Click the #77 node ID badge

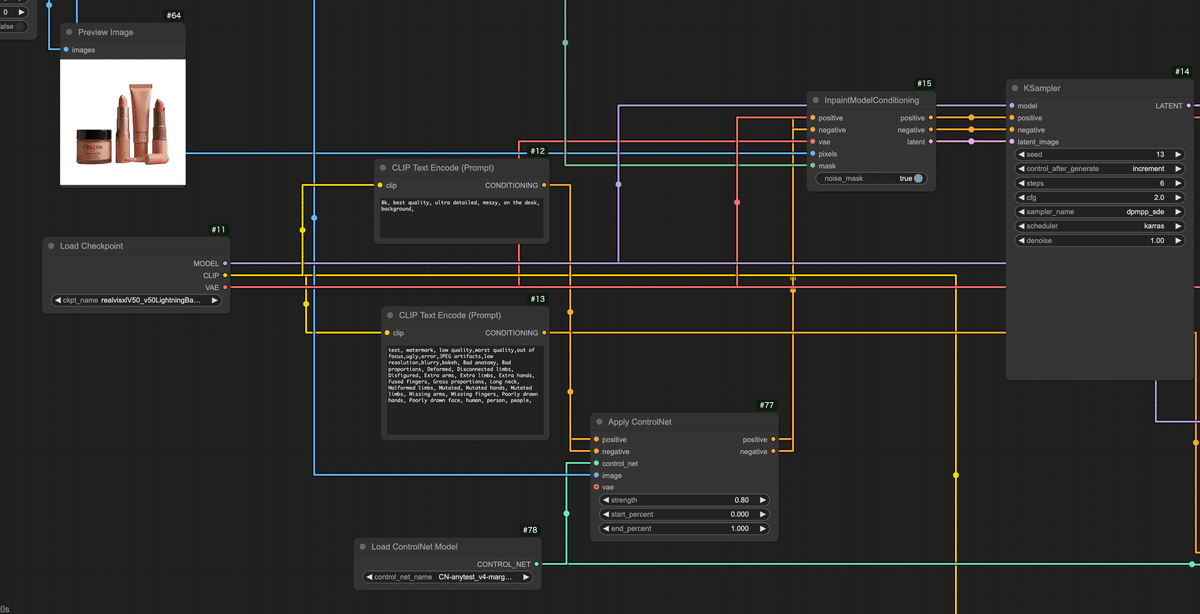click(x=767, y=405)
